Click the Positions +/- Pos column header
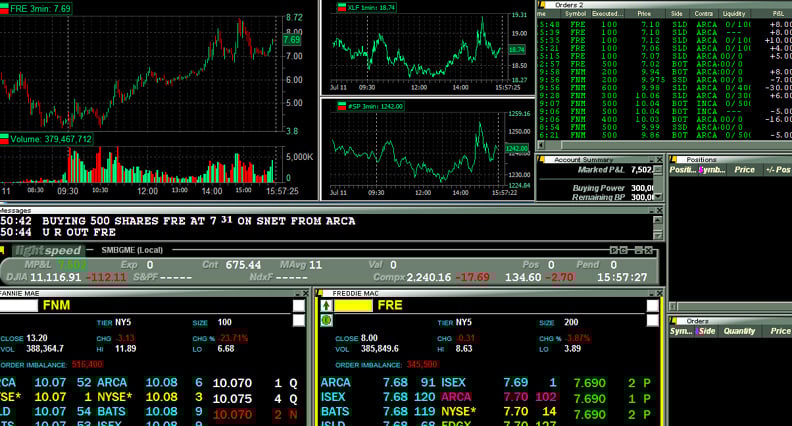Screen dimensions: 792x426 (x=777, y=170)
